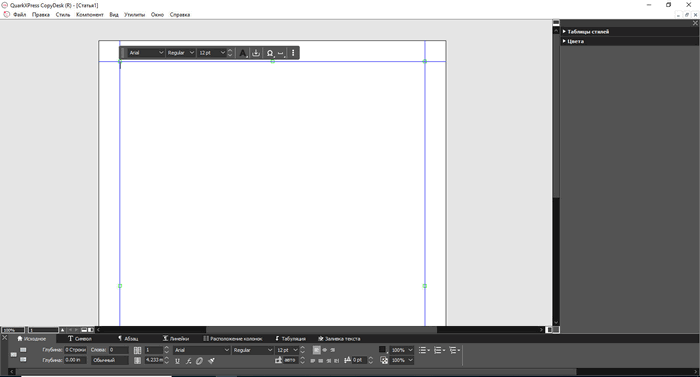Click the Глубина 0.00 in field
The width and height of the screenshot is (700, 377).
click(75, 360)
